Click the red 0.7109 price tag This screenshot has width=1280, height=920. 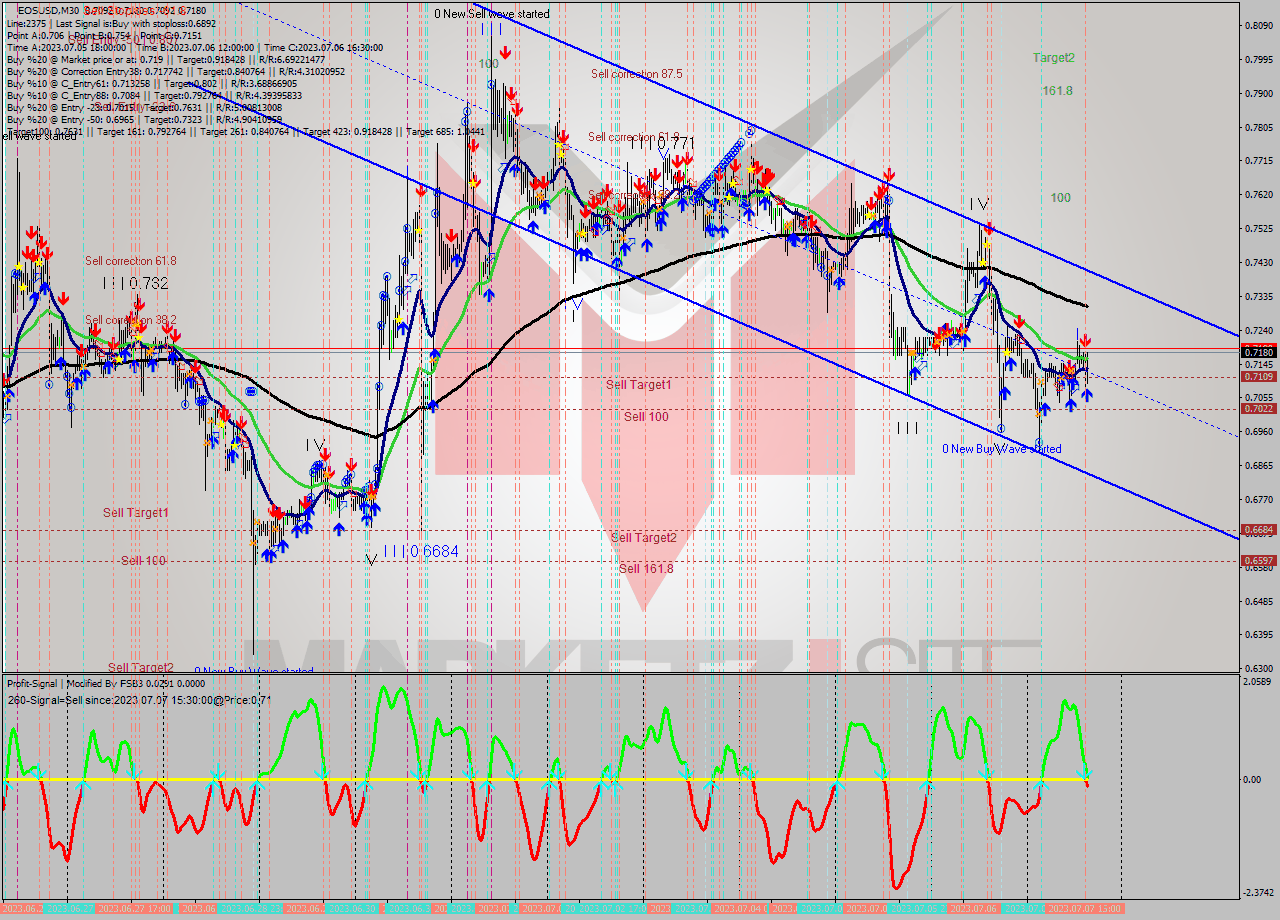tap(1257, 376)
